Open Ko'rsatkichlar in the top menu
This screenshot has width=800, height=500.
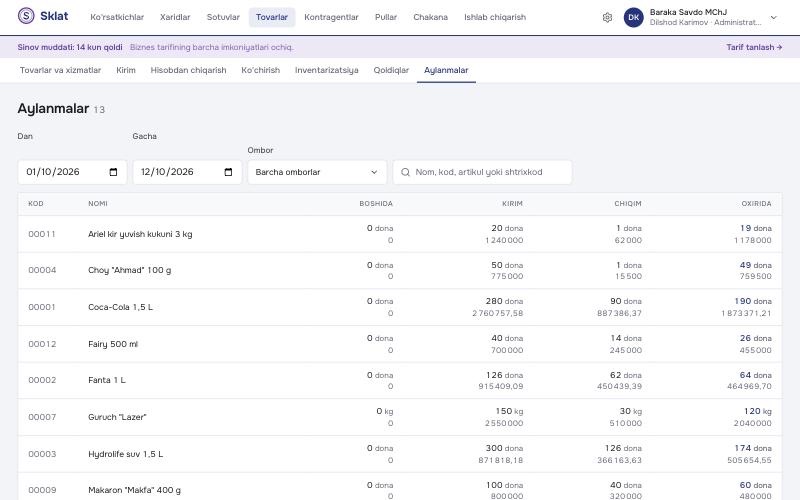(117, 17)
